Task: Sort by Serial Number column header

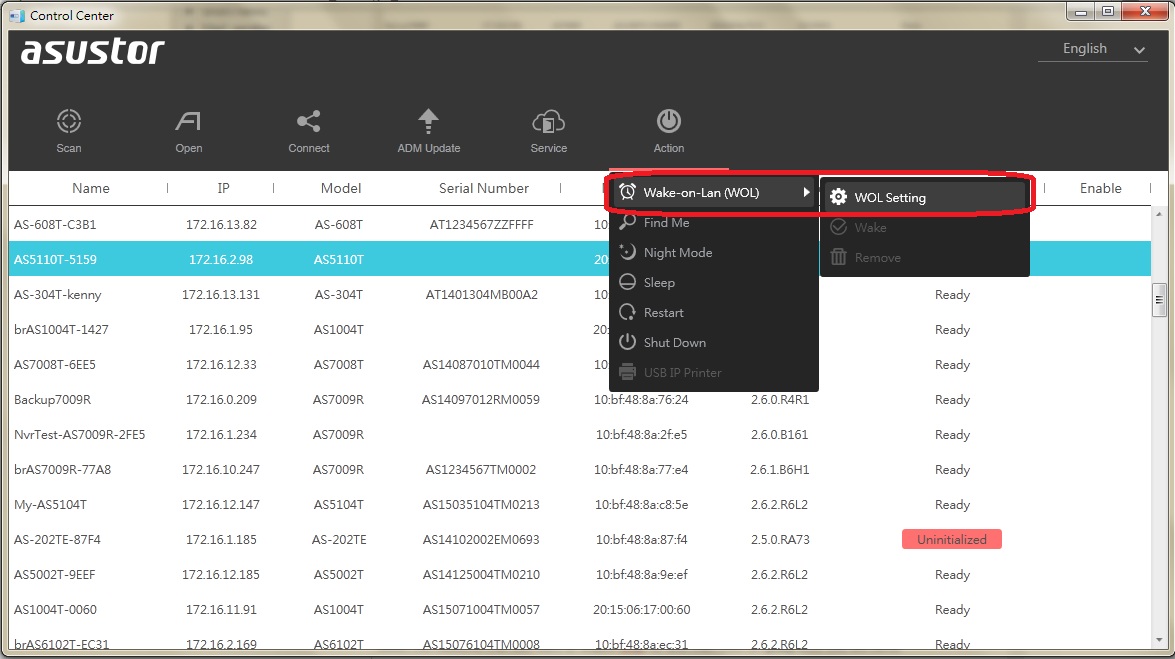Action: pos(484,188)
